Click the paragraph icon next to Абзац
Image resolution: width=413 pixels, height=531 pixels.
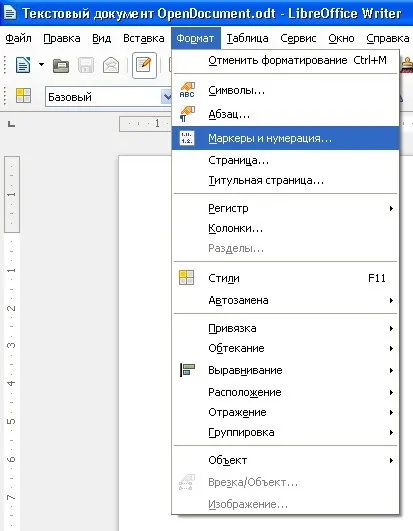187,114
